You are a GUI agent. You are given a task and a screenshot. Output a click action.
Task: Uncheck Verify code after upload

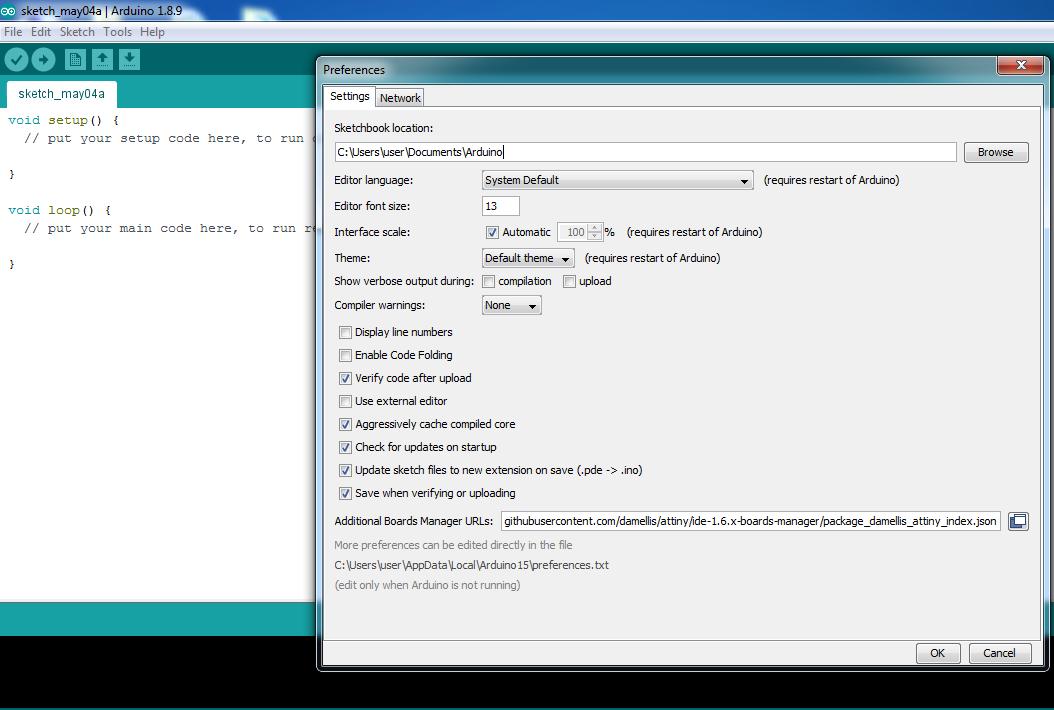pyautogui.click(x=346, y=379)
